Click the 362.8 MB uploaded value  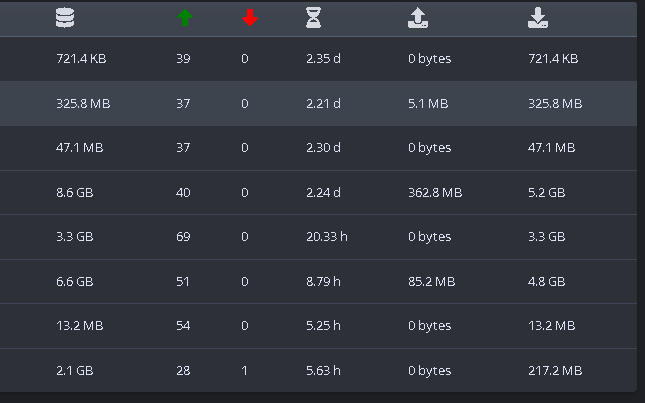435,192
